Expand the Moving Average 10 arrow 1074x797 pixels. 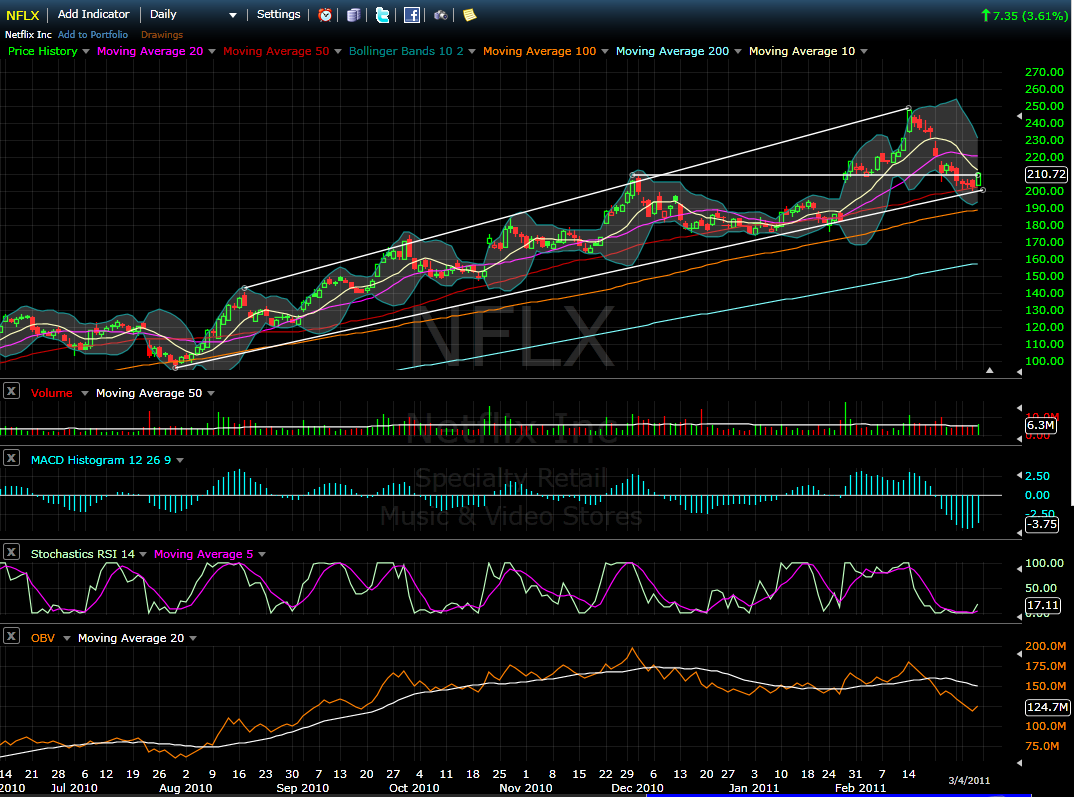pyautogui.click(x=864, y=51)
